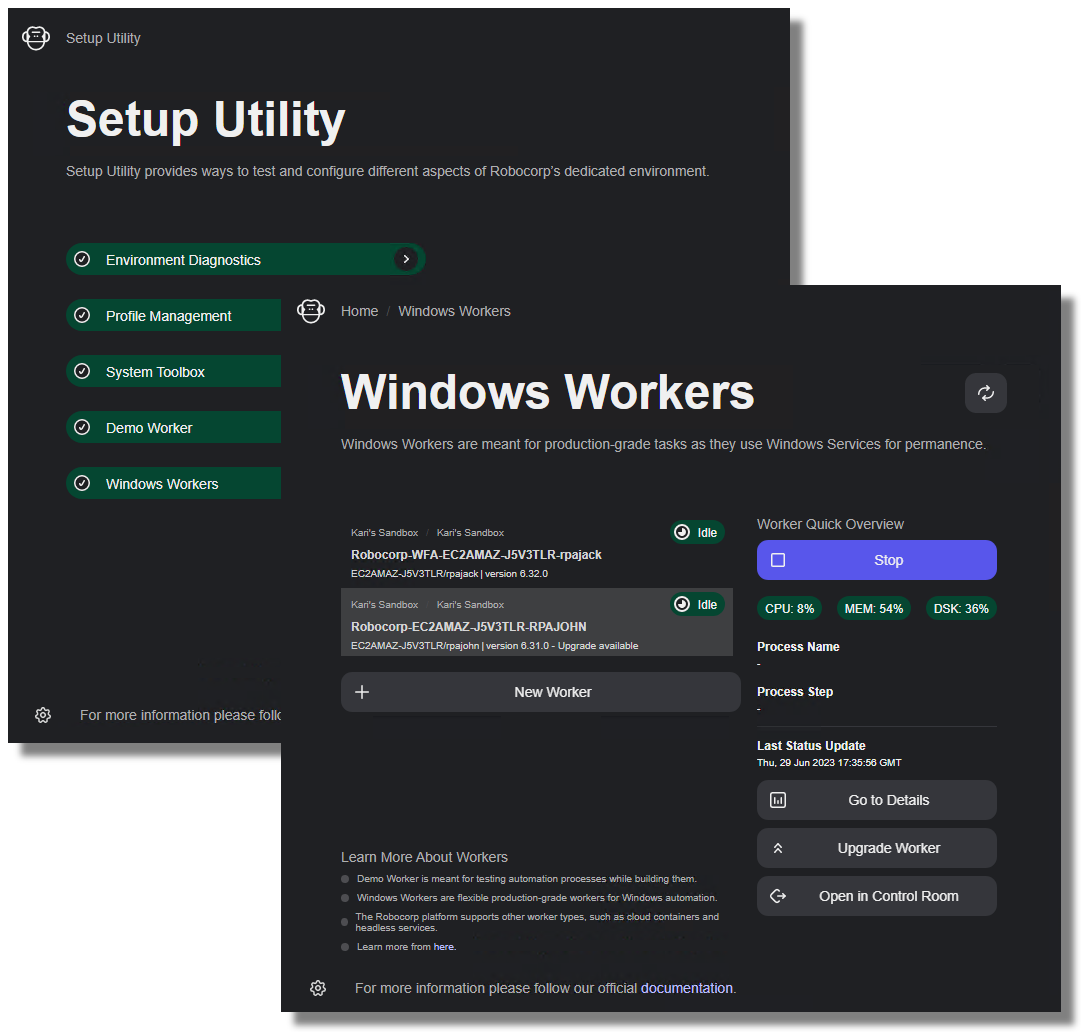Click the CPU: 8% badge
Viewport: 1081px width, 1032px height.
789,608
